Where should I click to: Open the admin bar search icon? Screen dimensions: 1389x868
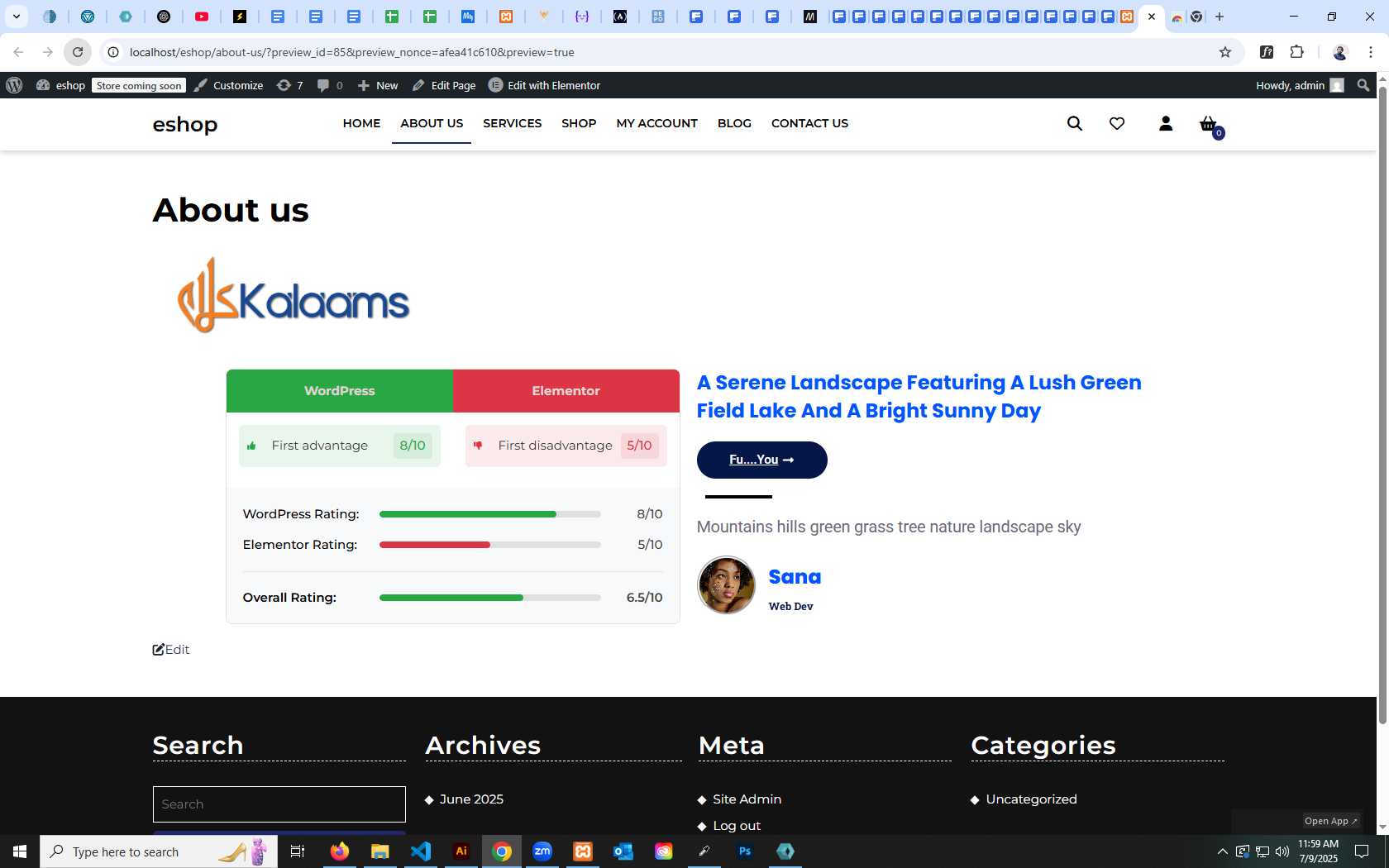1363,85
